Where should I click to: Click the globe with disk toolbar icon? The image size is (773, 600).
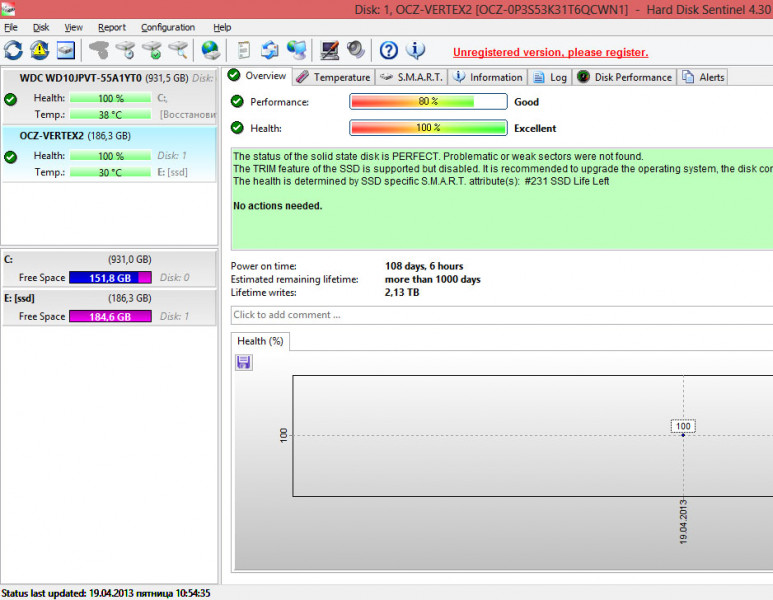tap(211, 50)
